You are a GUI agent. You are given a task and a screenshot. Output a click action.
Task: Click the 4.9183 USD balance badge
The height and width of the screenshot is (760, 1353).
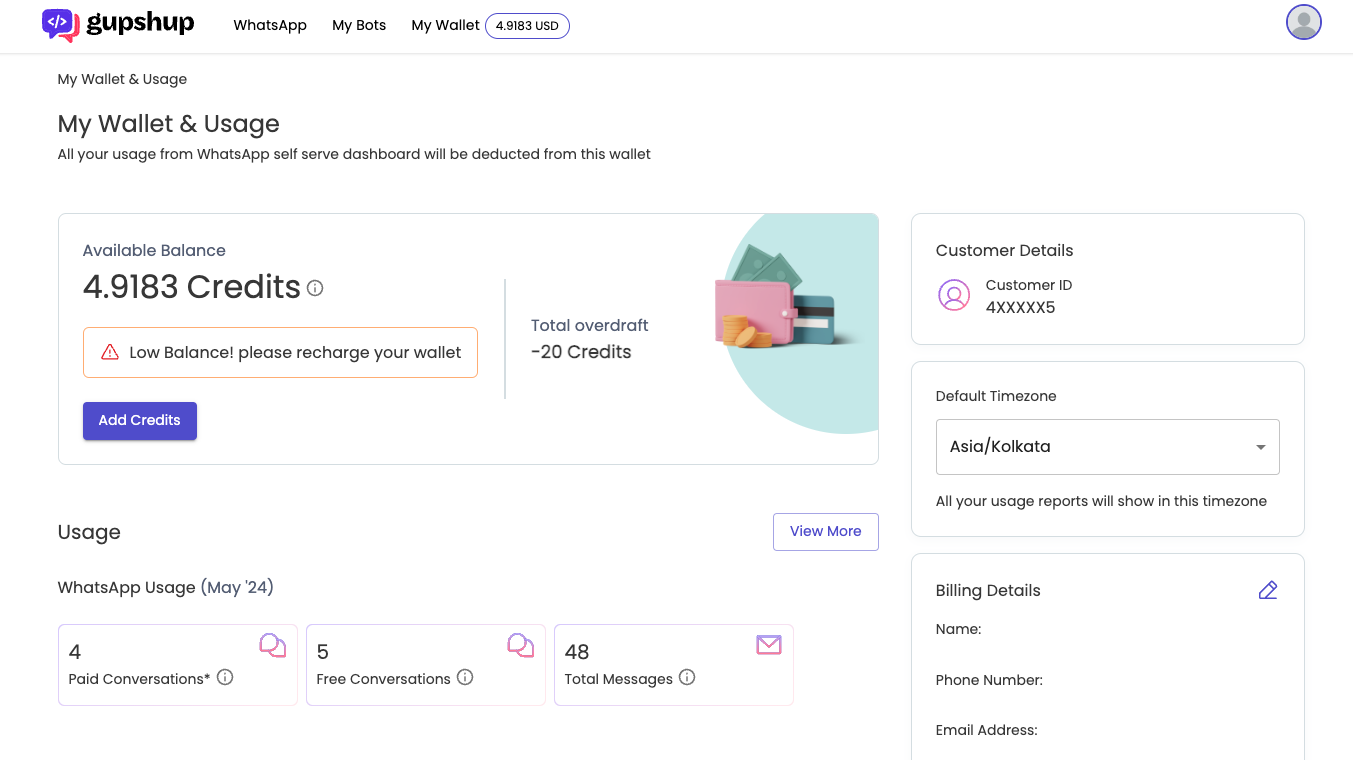[527, 26]
